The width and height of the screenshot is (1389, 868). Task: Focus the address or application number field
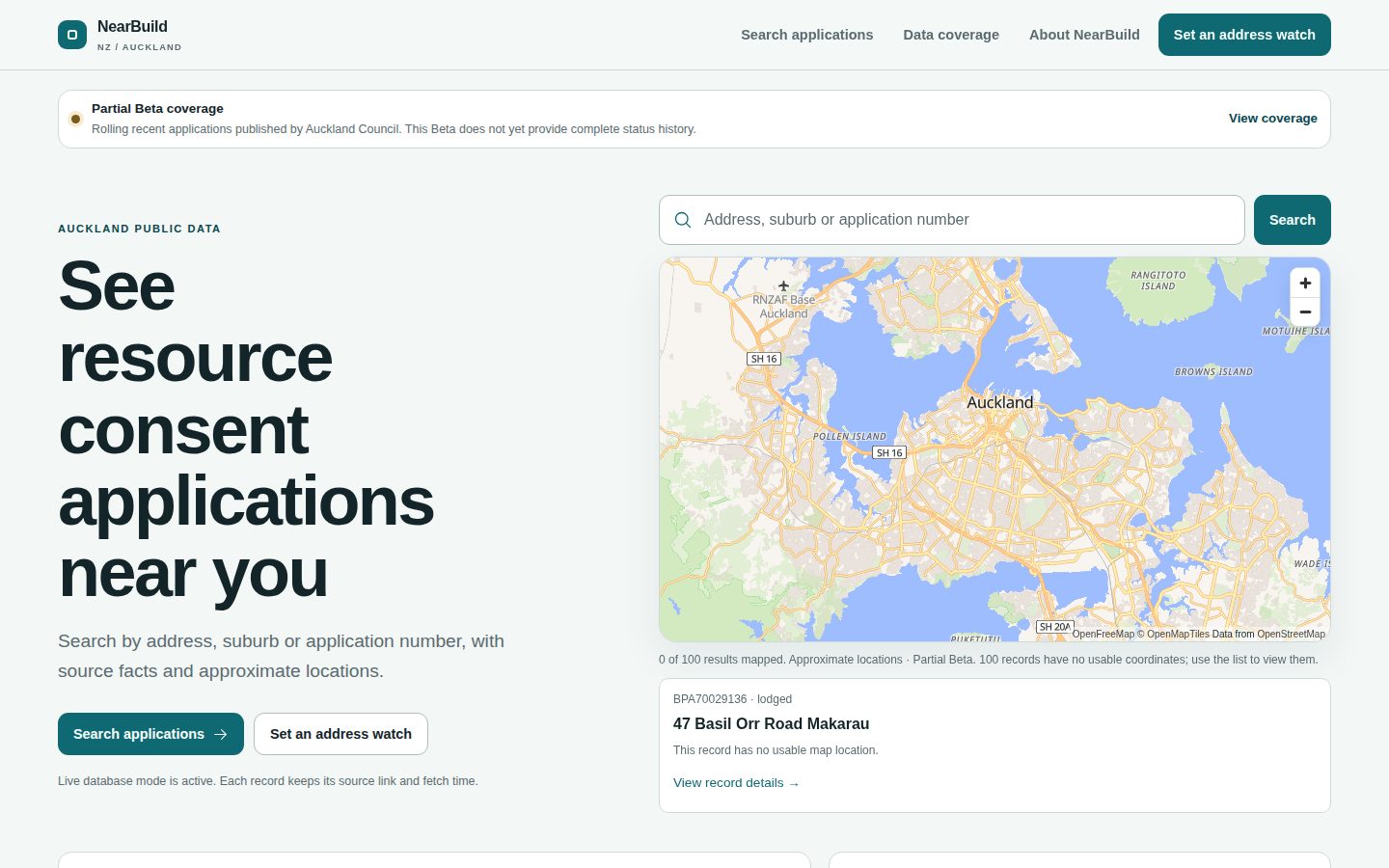[952, 220]
